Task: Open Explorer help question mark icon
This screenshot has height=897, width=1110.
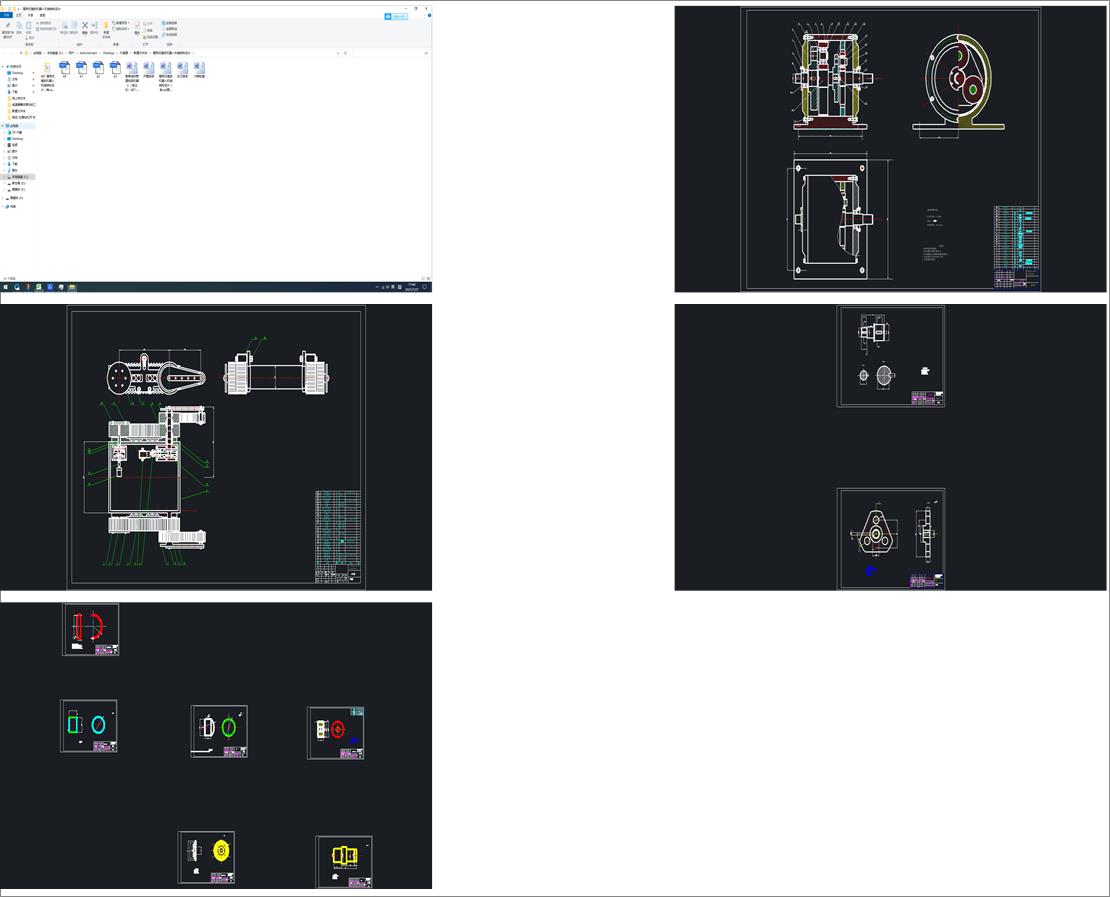Action: pyautogui.click(x=429, y=16)
